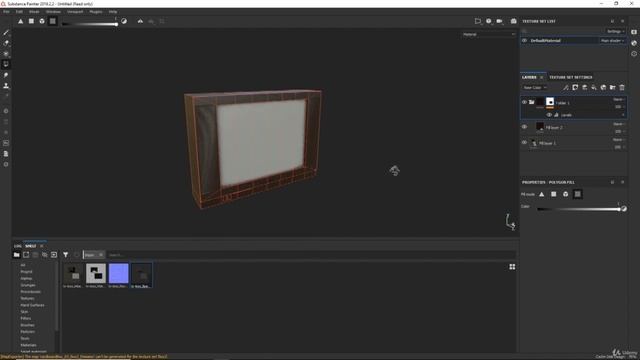
Task: Select Materials category in shelf
Action: (28, 345)
